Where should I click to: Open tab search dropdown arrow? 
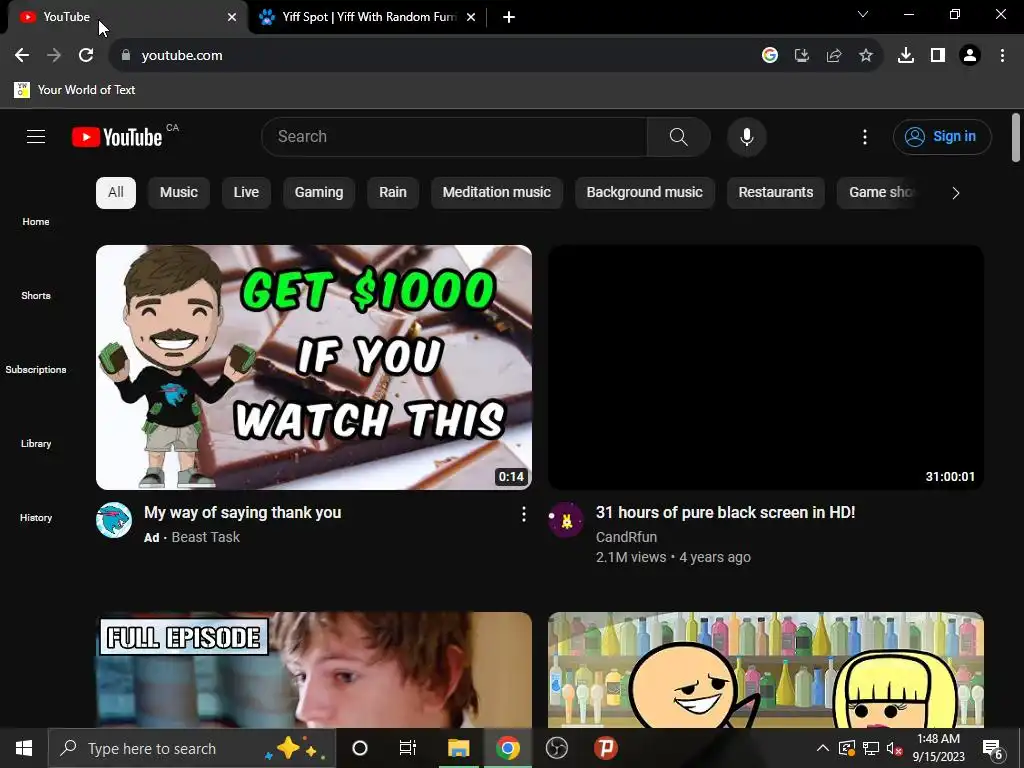(x=863, y=14)
